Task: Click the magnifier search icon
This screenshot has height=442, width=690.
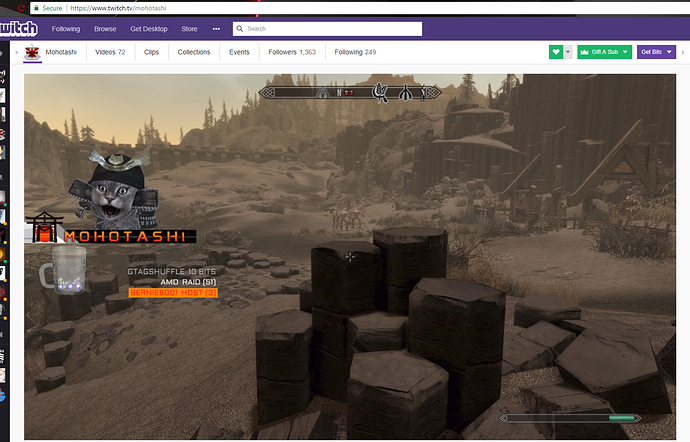Action: tap(240, 29)
